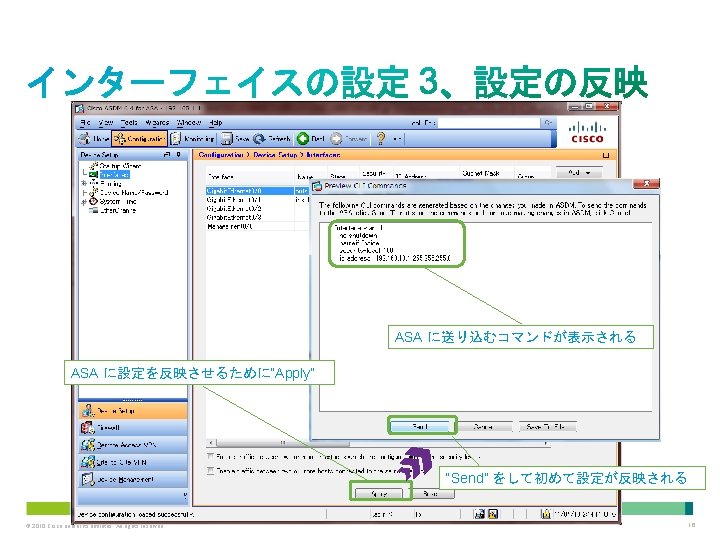Go Back with the green arrow icon
720x540 pixels.
pos(303,138)
